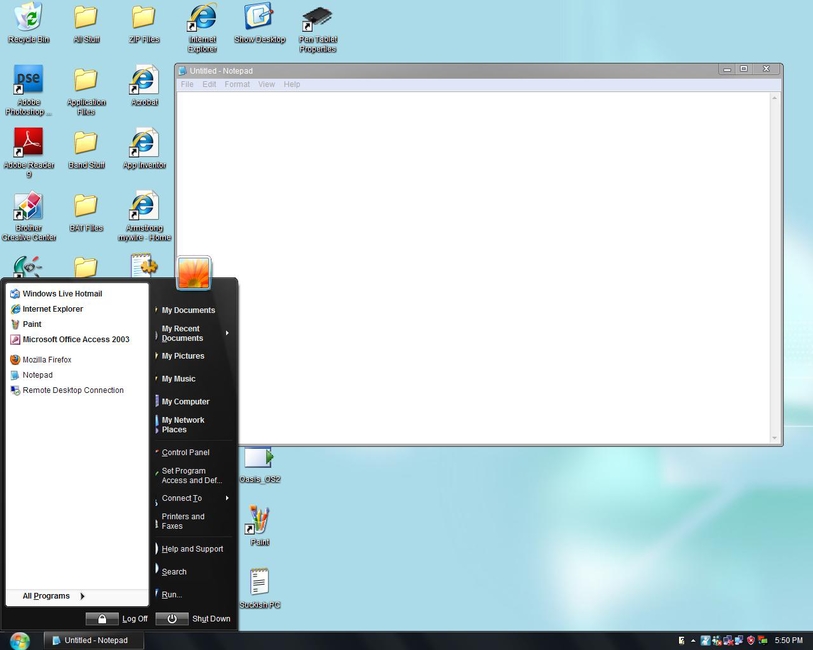Launch Paint from Start menu
This screenshot has width=813, height=650.
tap(77, 324)
